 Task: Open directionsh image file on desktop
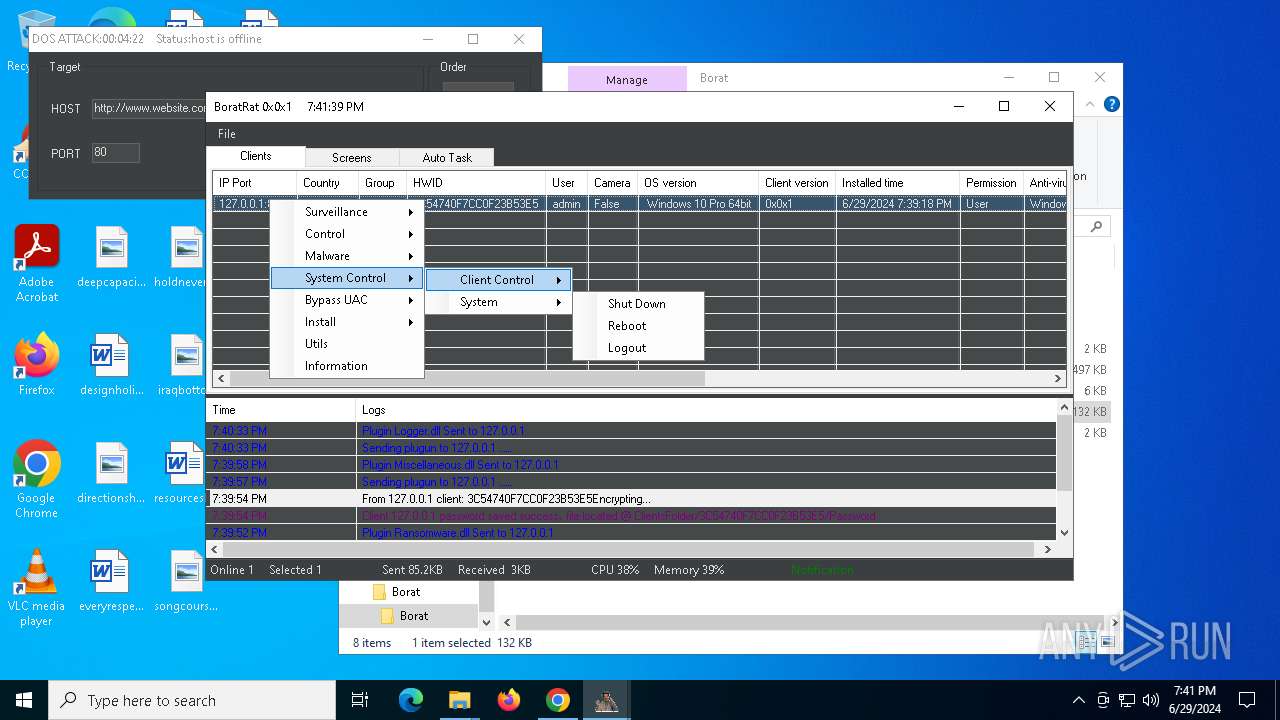point(111,473)
